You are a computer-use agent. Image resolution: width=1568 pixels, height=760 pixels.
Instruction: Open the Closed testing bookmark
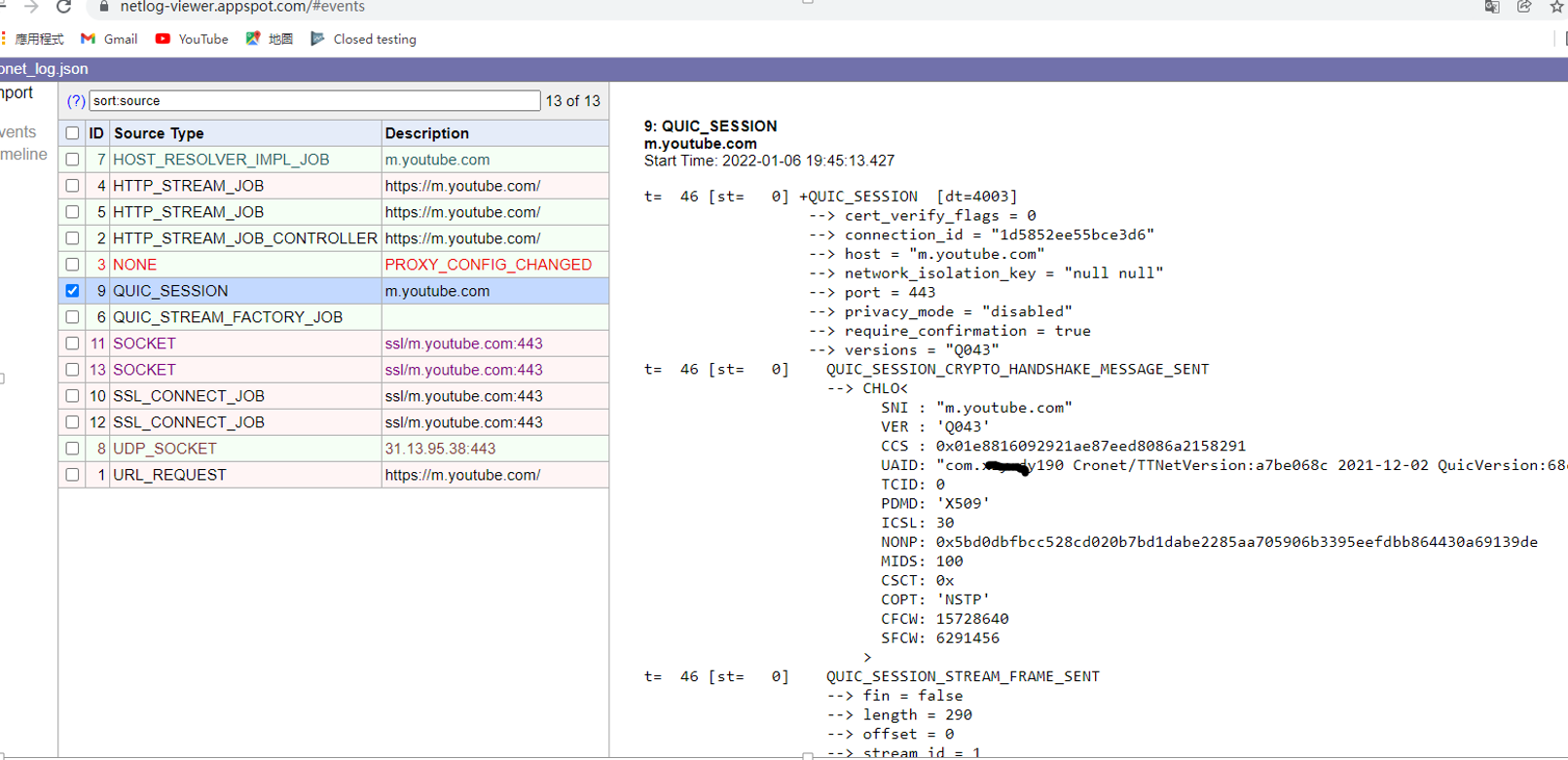[364, 39]
